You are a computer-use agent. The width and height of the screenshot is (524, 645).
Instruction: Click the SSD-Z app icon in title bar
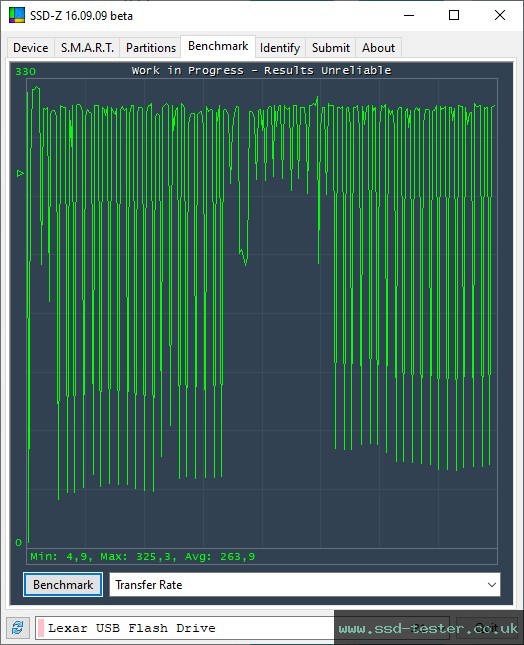pos(17,15)
